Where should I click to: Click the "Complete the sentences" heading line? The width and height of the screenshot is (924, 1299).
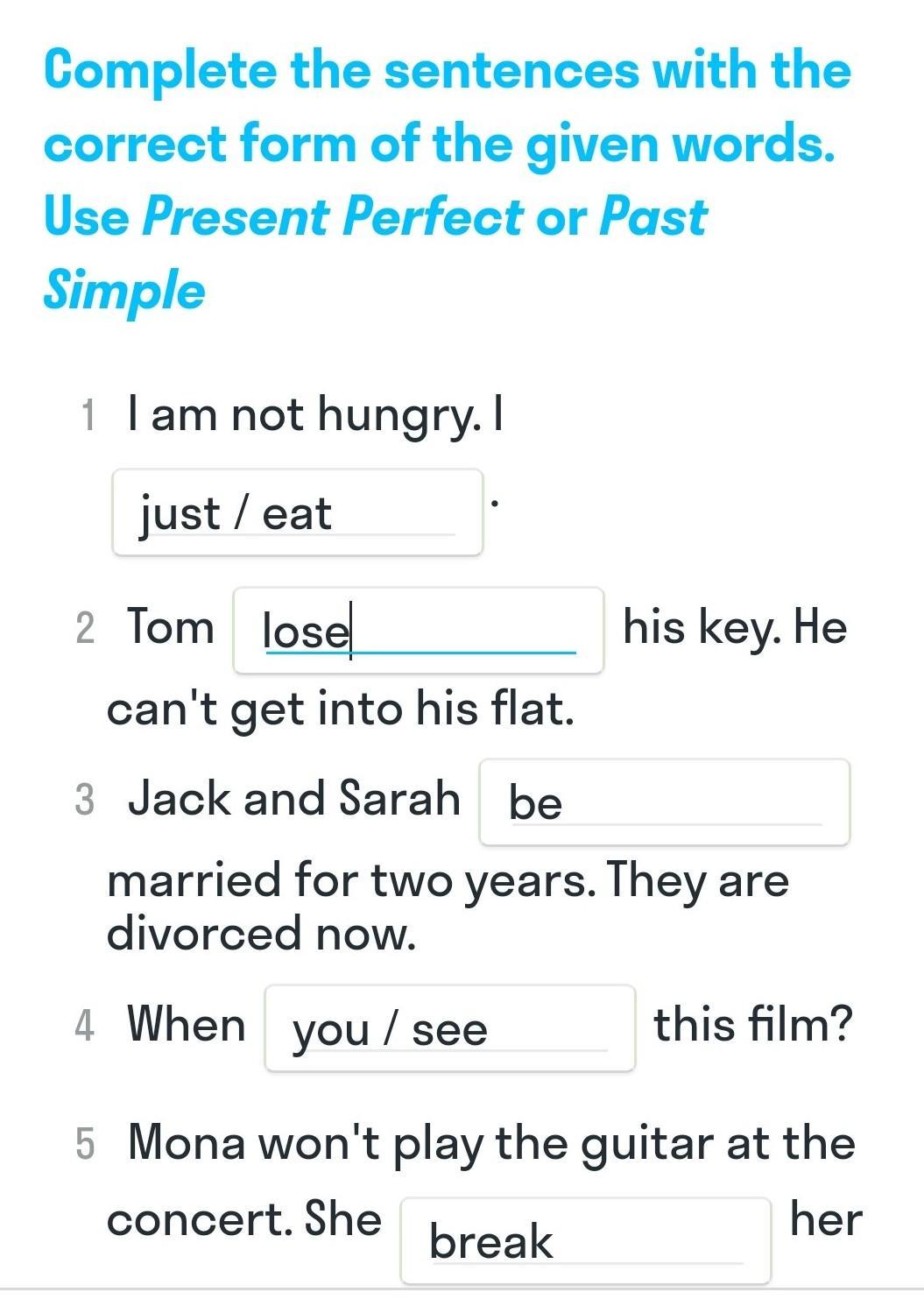point(448,70)
